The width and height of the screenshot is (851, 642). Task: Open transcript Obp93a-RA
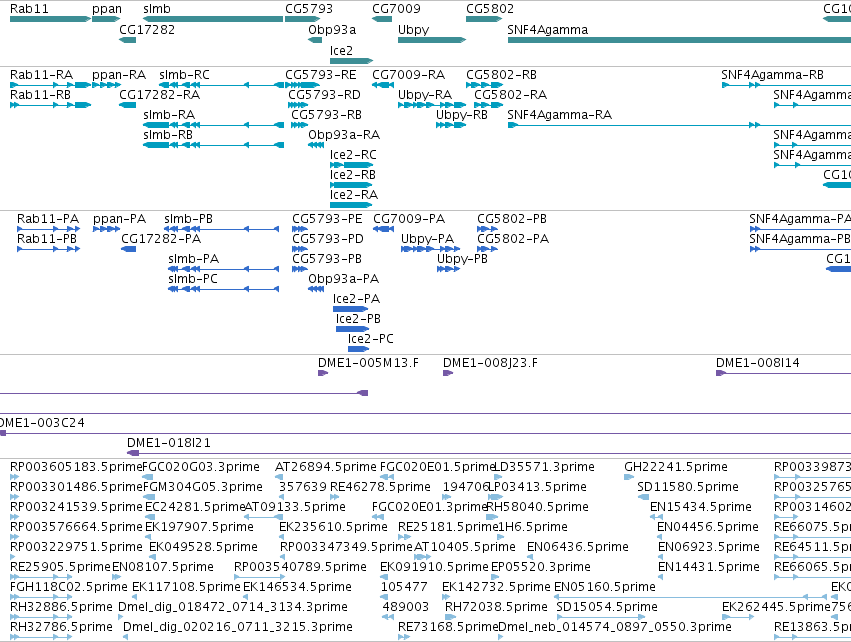tap(344, 135)
